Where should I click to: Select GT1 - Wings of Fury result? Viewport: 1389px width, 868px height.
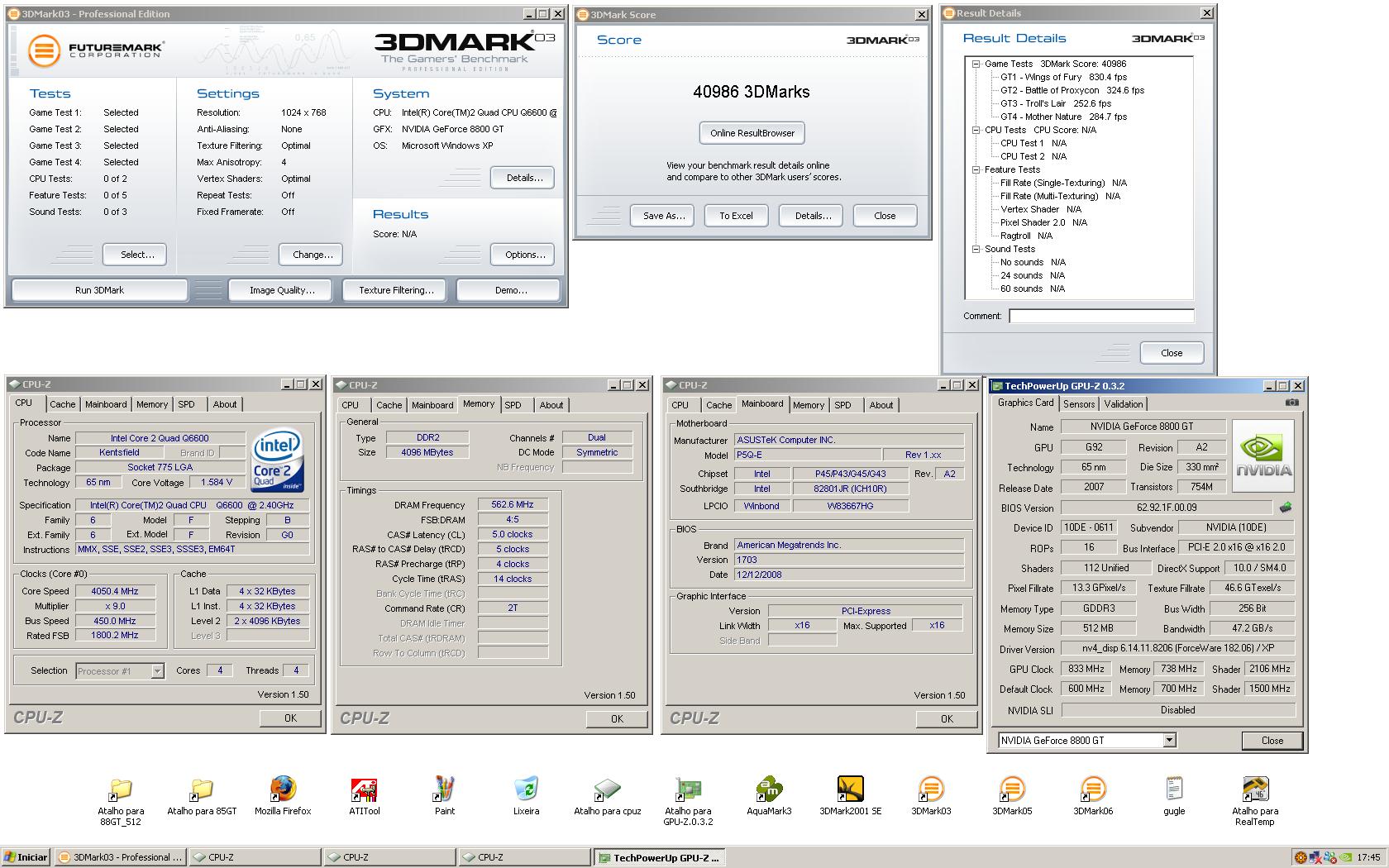[x=1063, y=77]
